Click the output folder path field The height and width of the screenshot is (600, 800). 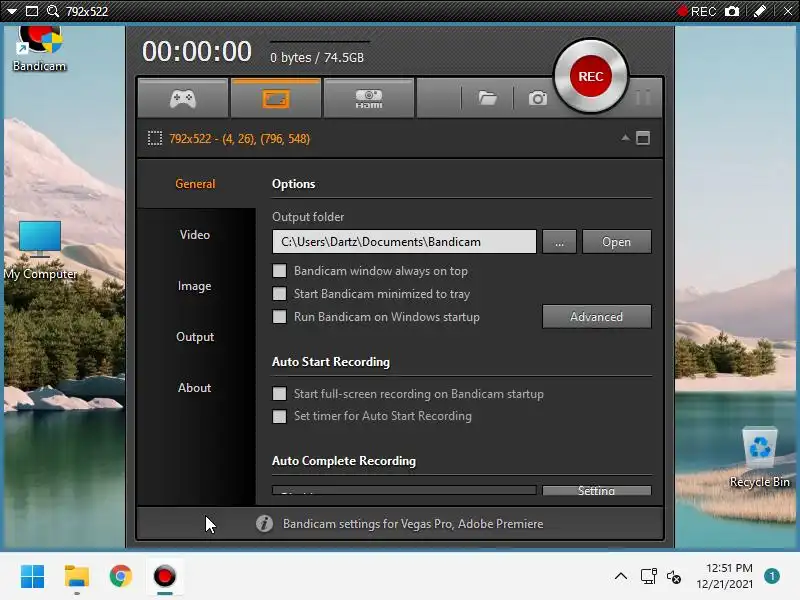[404, 242]
